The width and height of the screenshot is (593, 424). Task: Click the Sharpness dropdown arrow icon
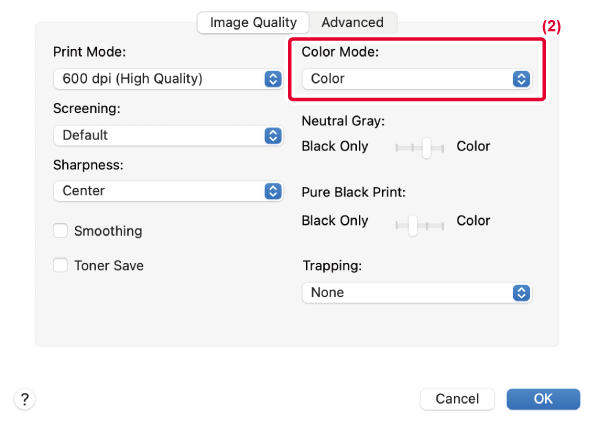click(273, 191)
